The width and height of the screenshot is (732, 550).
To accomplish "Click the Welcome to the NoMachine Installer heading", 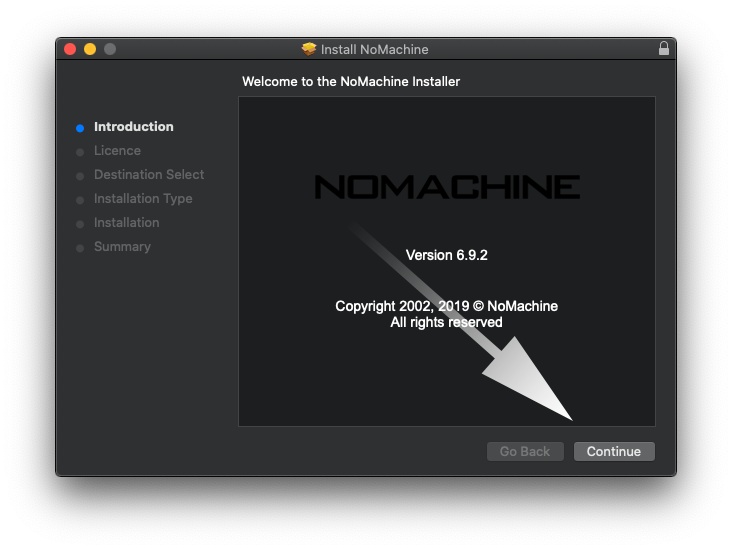I will tap(351, 82).
